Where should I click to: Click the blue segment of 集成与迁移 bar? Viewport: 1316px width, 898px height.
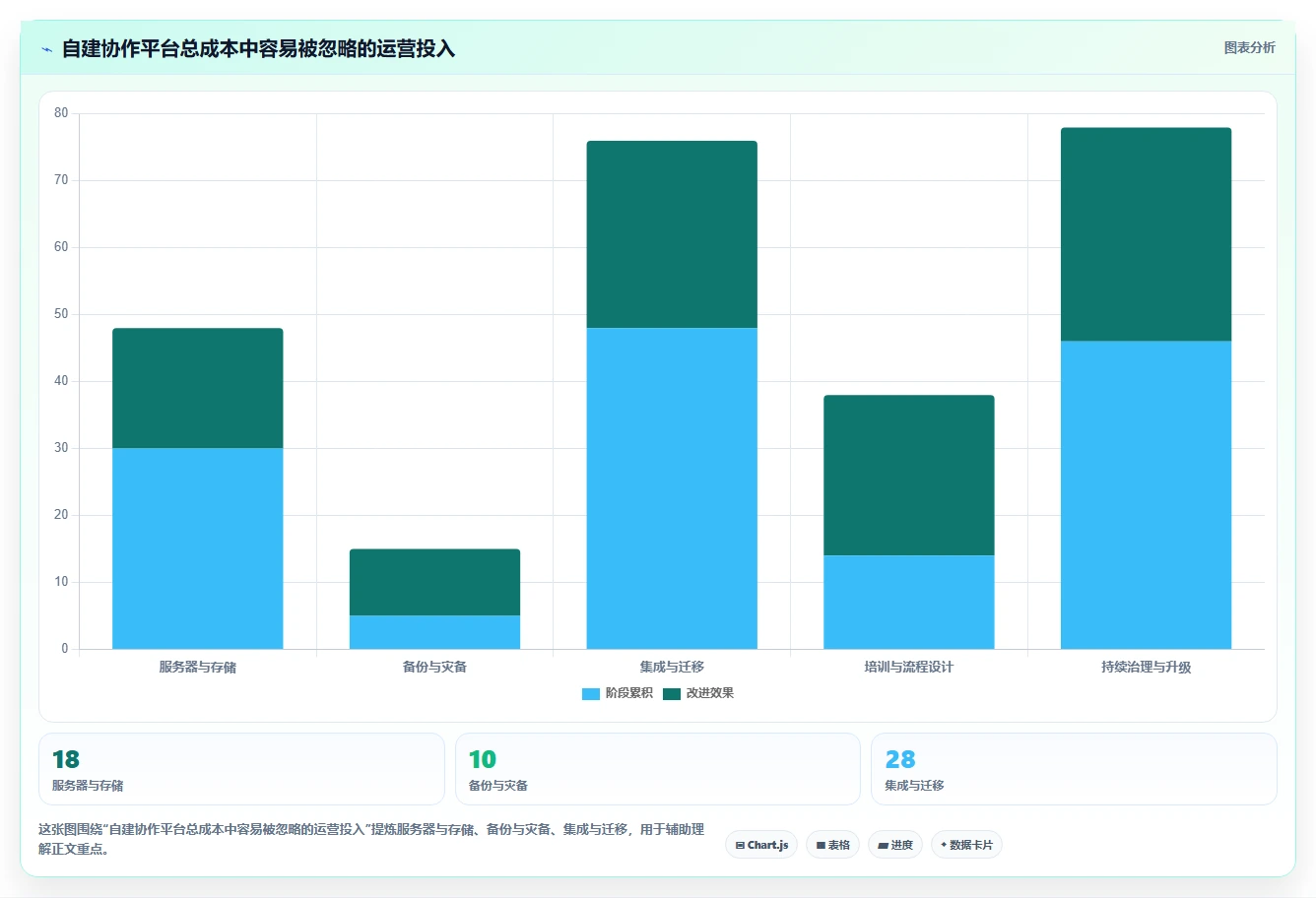click(672, 488)
